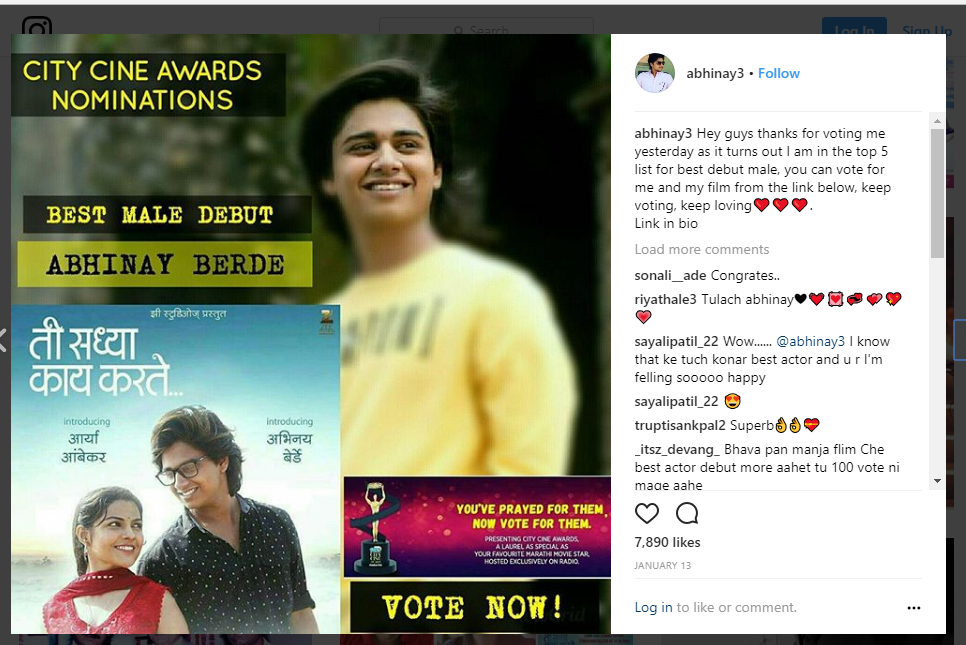Like the post with the heart icon
The height and width of the screenshot is (645, 966).
coord(646,513)
